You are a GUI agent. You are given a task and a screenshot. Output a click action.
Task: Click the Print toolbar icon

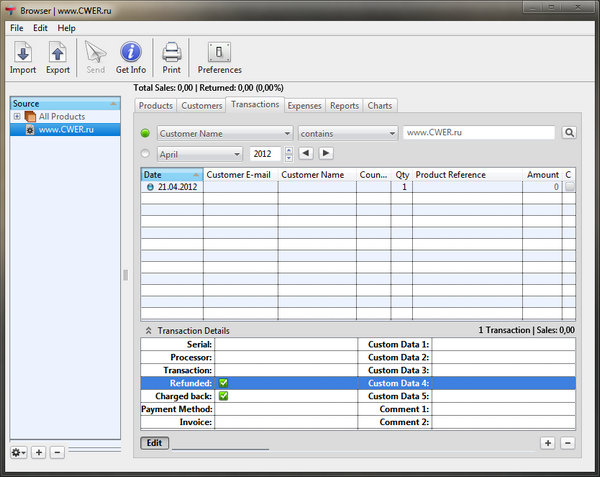(x=171, y=57)
